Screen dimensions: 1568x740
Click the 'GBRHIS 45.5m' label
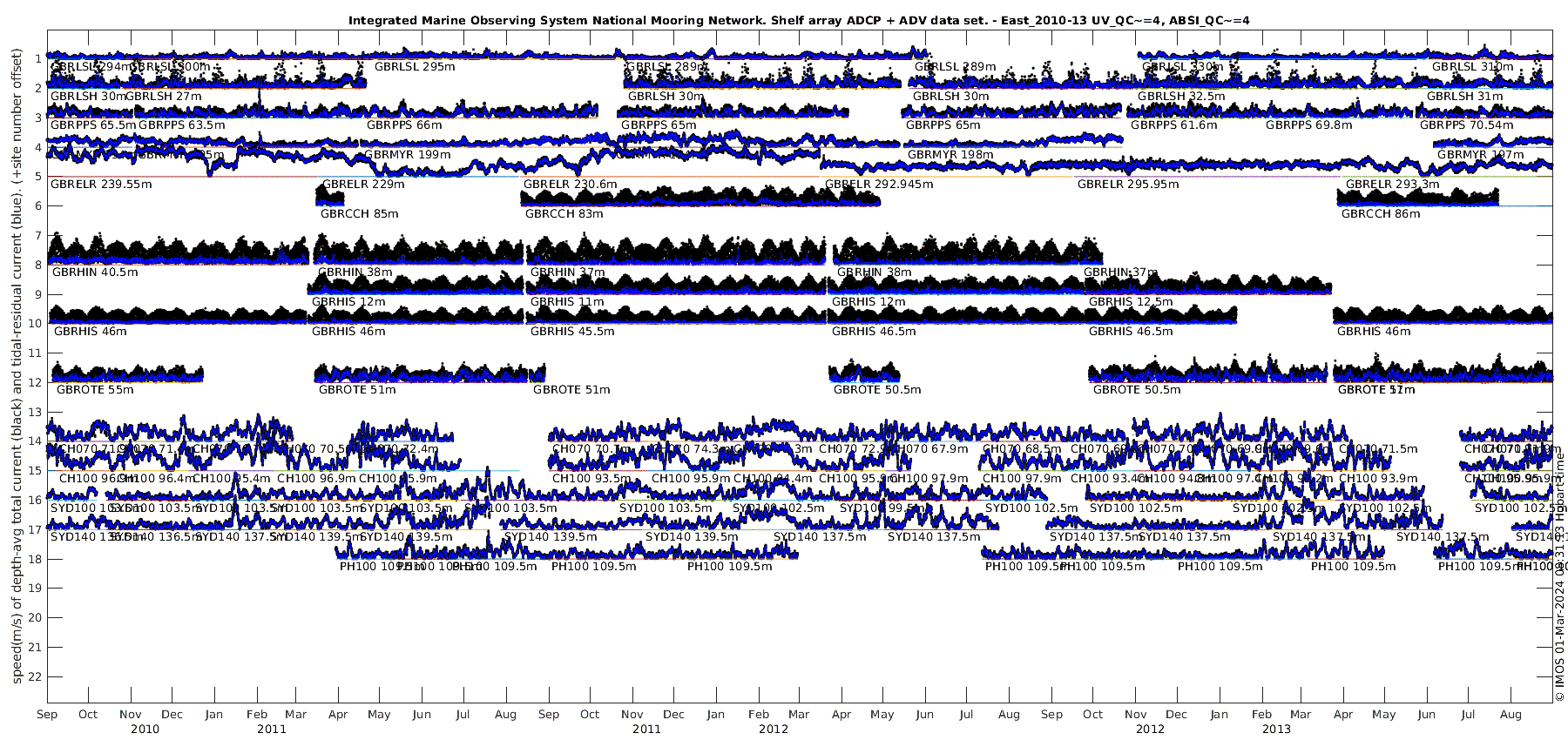[x=571, y=331]
